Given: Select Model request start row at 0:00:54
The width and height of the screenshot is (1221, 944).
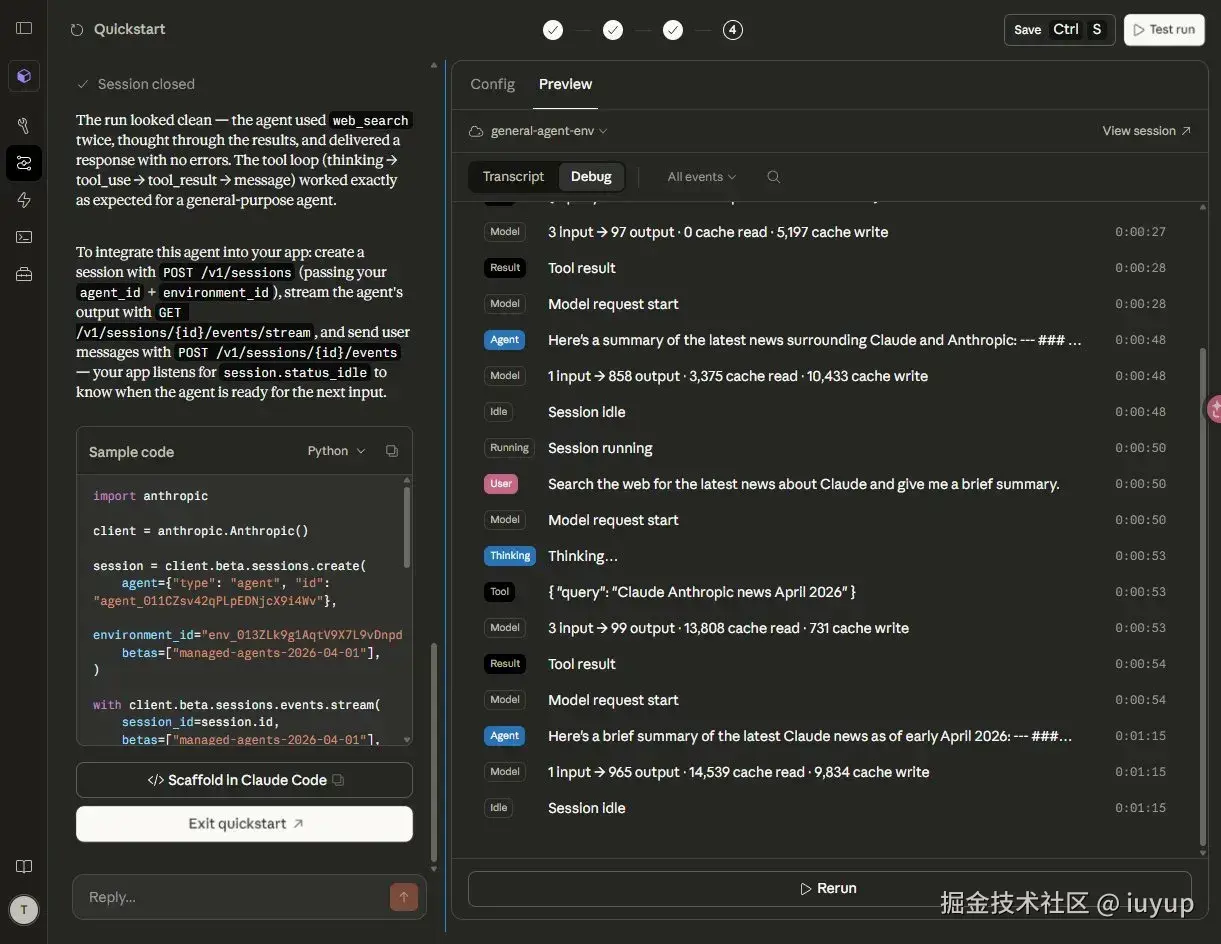Looking at the screenshot, I should (825, 700).
